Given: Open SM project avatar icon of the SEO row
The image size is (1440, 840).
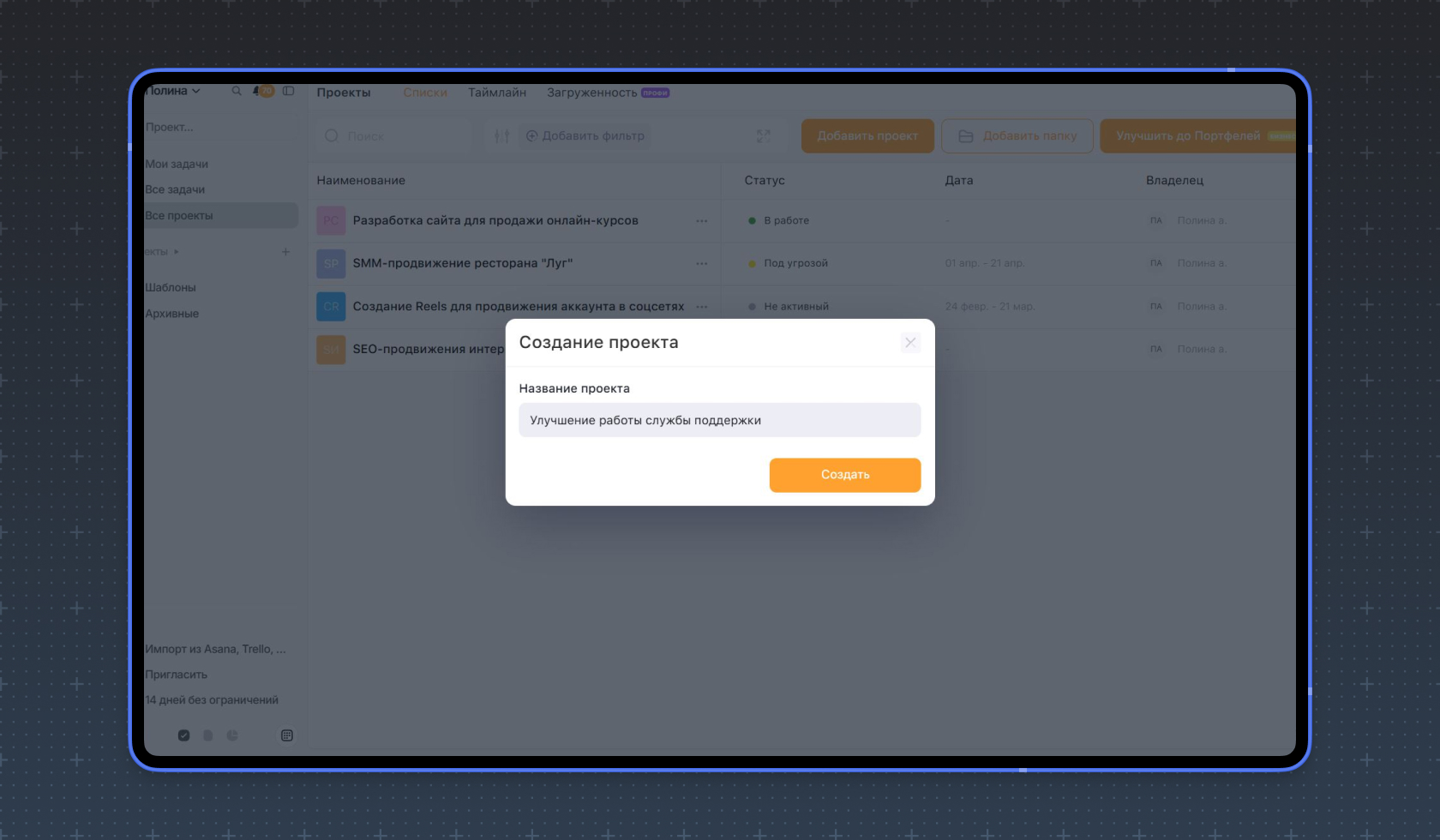Looking at the screenshot, I should click(331, 349).
